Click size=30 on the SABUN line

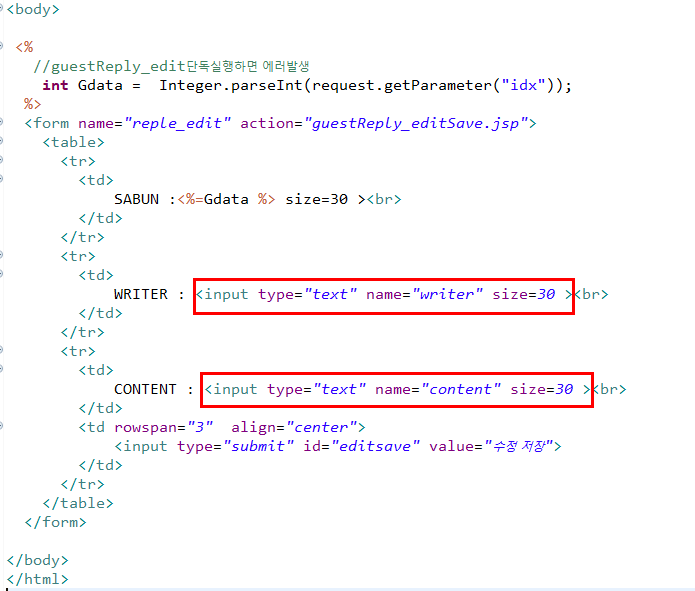pos(316,200)
